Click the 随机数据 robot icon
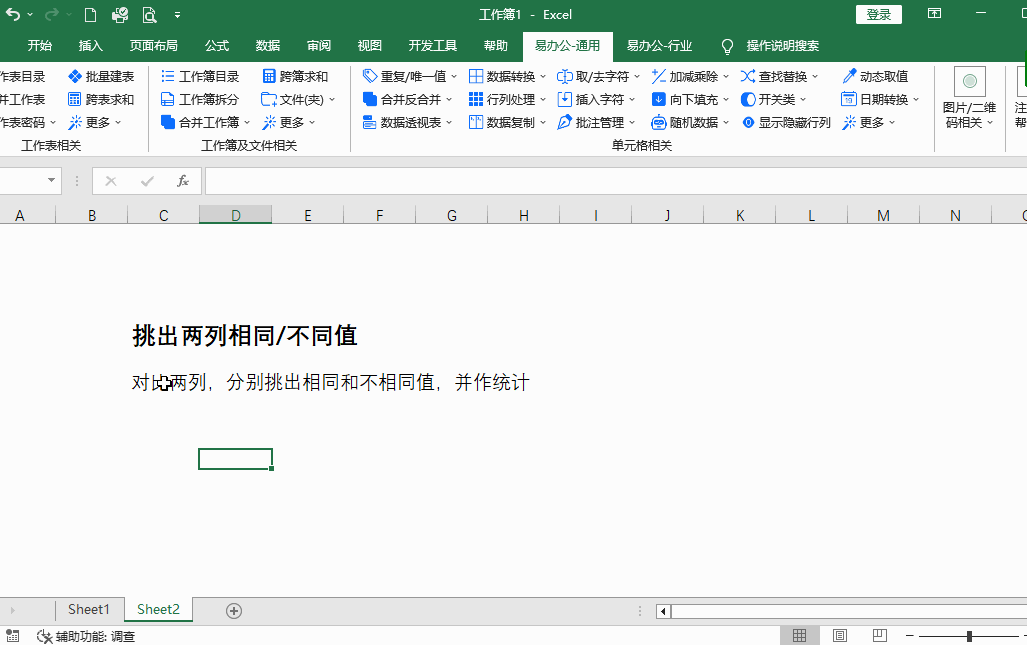1027x645 pixels. tap(658, 122)
